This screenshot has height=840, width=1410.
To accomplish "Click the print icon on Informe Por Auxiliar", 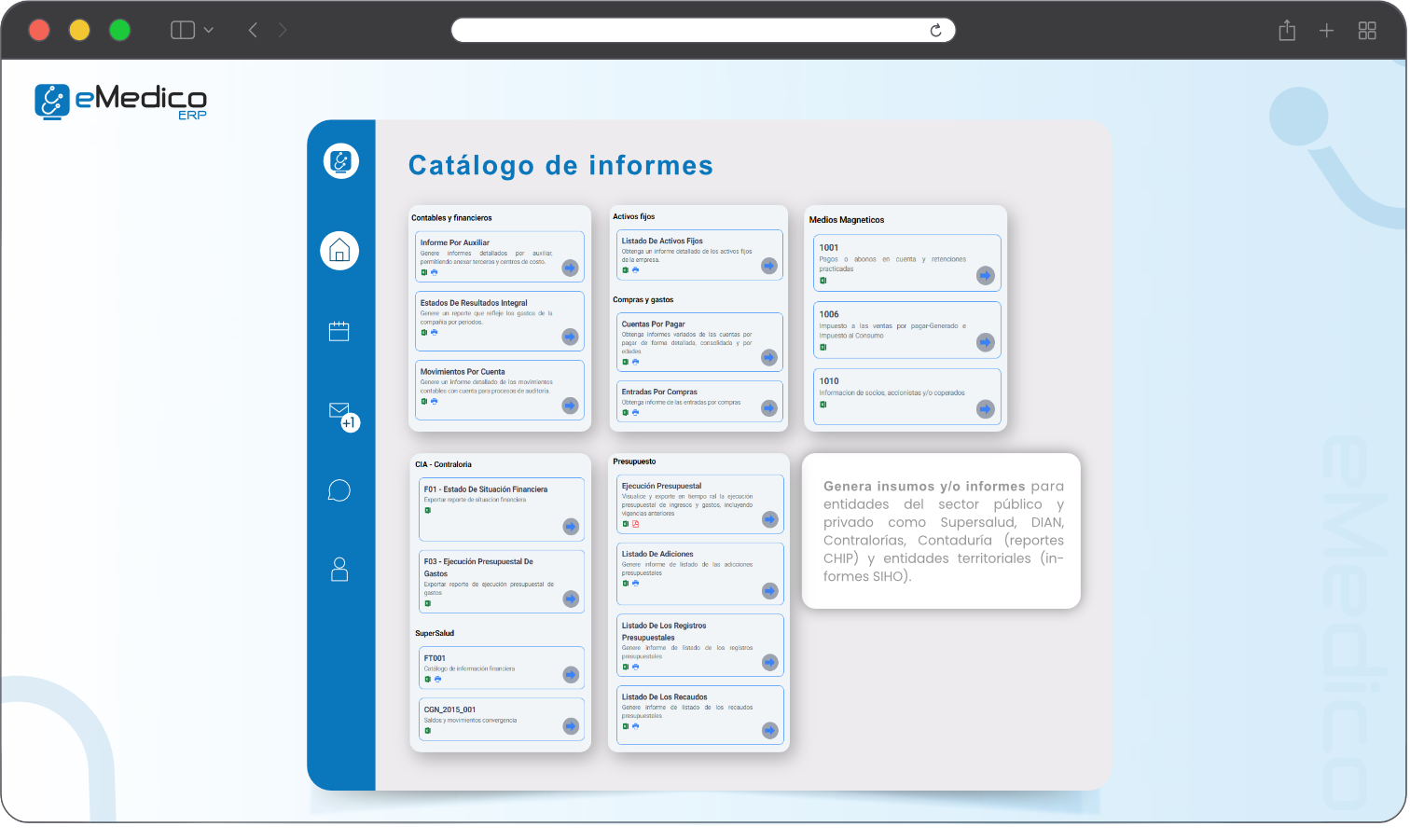I will [435, 272].
